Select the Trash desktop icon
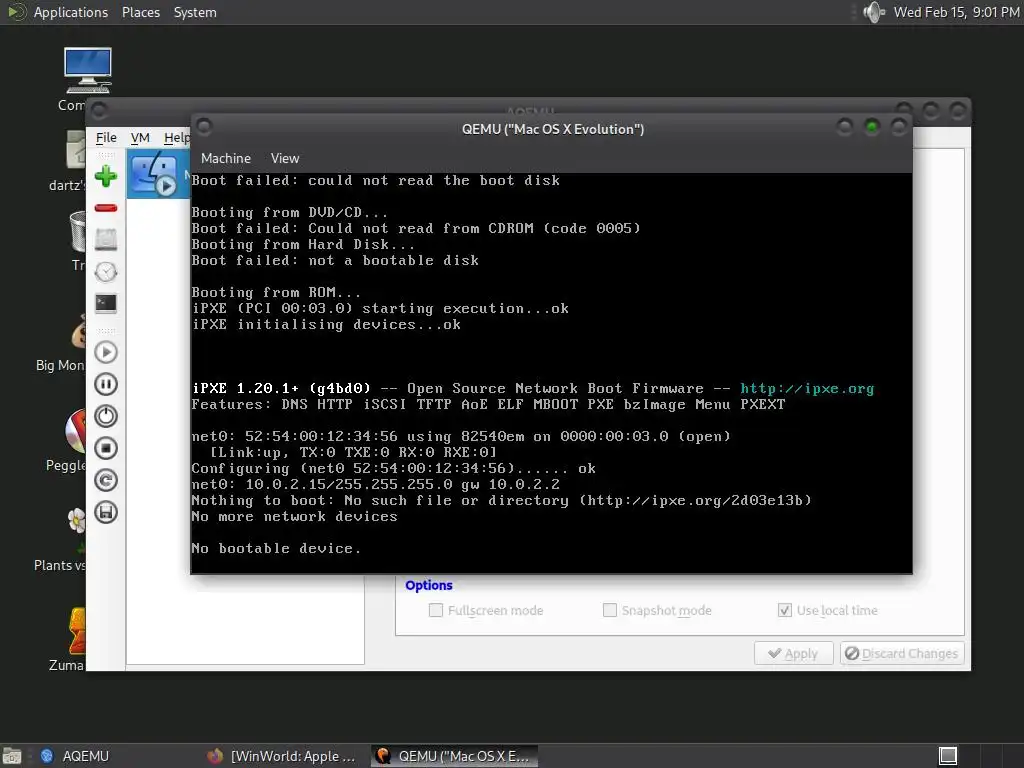 click(x=77, y=232)
